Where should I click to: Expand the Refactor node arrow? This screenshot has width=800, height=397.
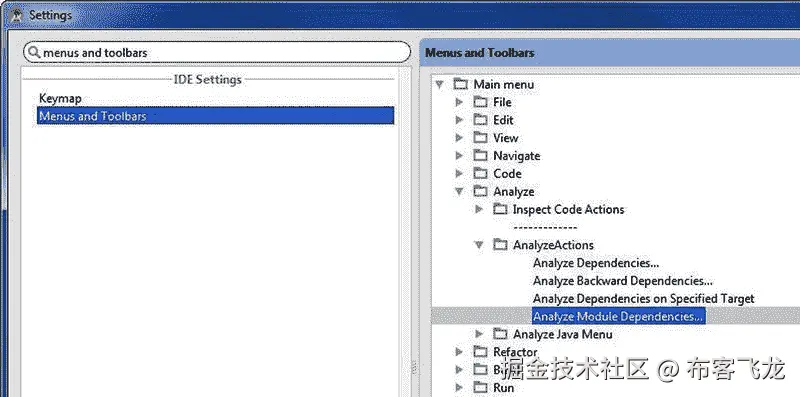(459, 352)
